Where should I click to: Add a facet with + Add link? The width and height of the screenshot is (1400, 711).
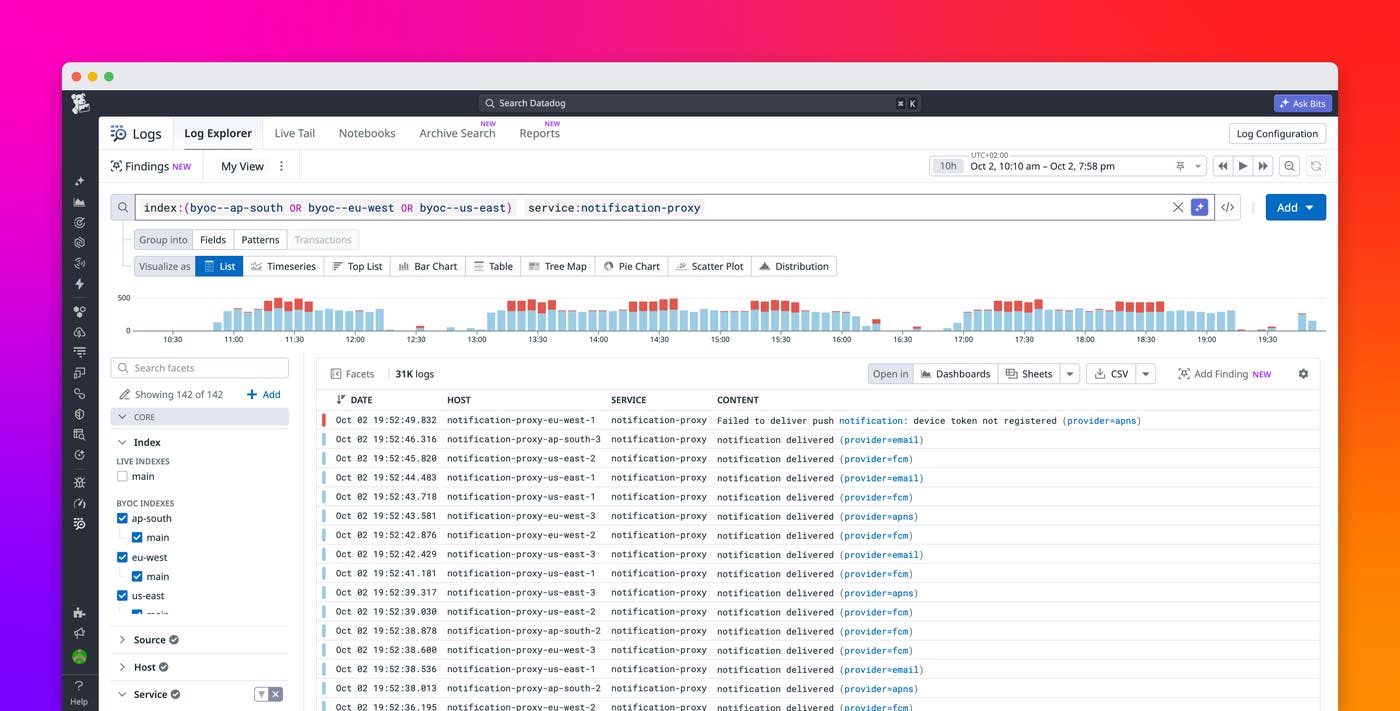(263, 395)
